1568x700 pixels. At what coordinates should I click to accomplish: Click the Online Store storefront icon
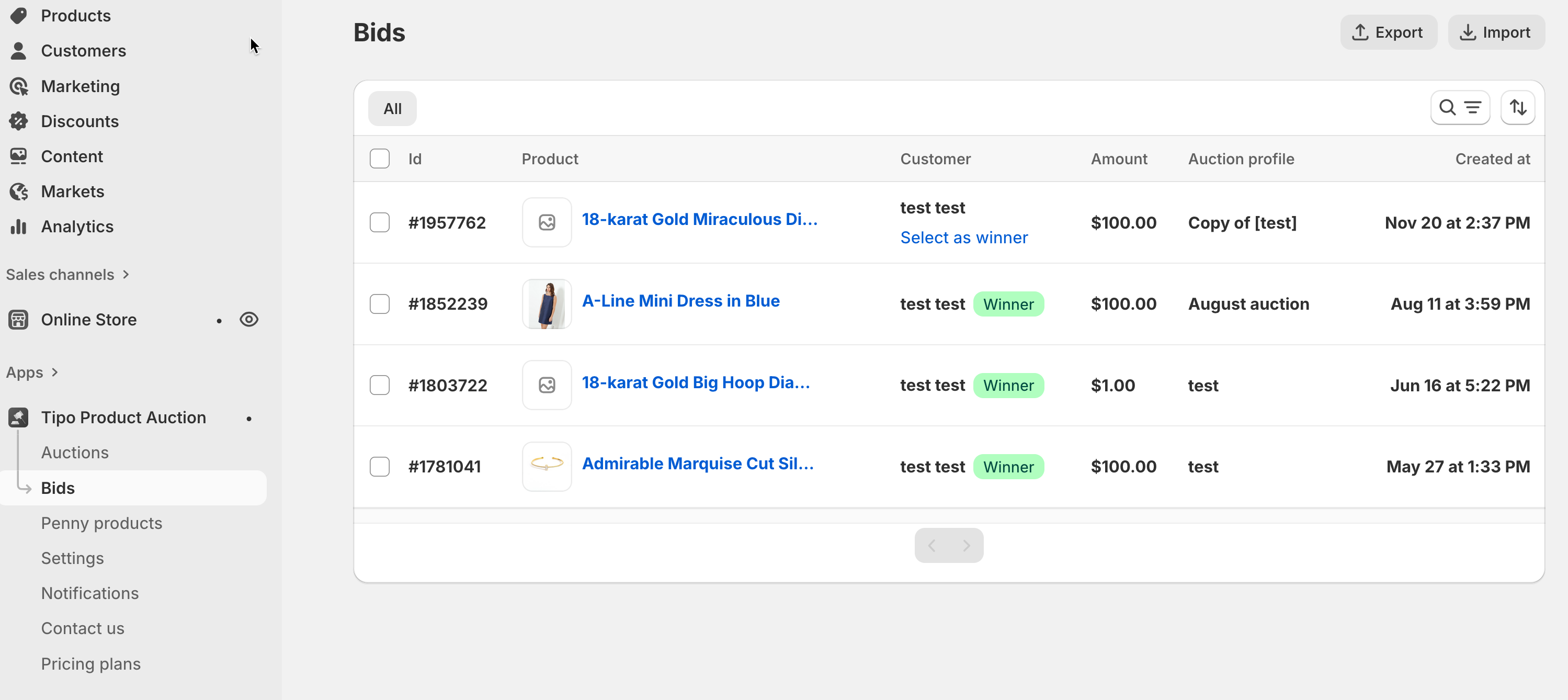19,320
